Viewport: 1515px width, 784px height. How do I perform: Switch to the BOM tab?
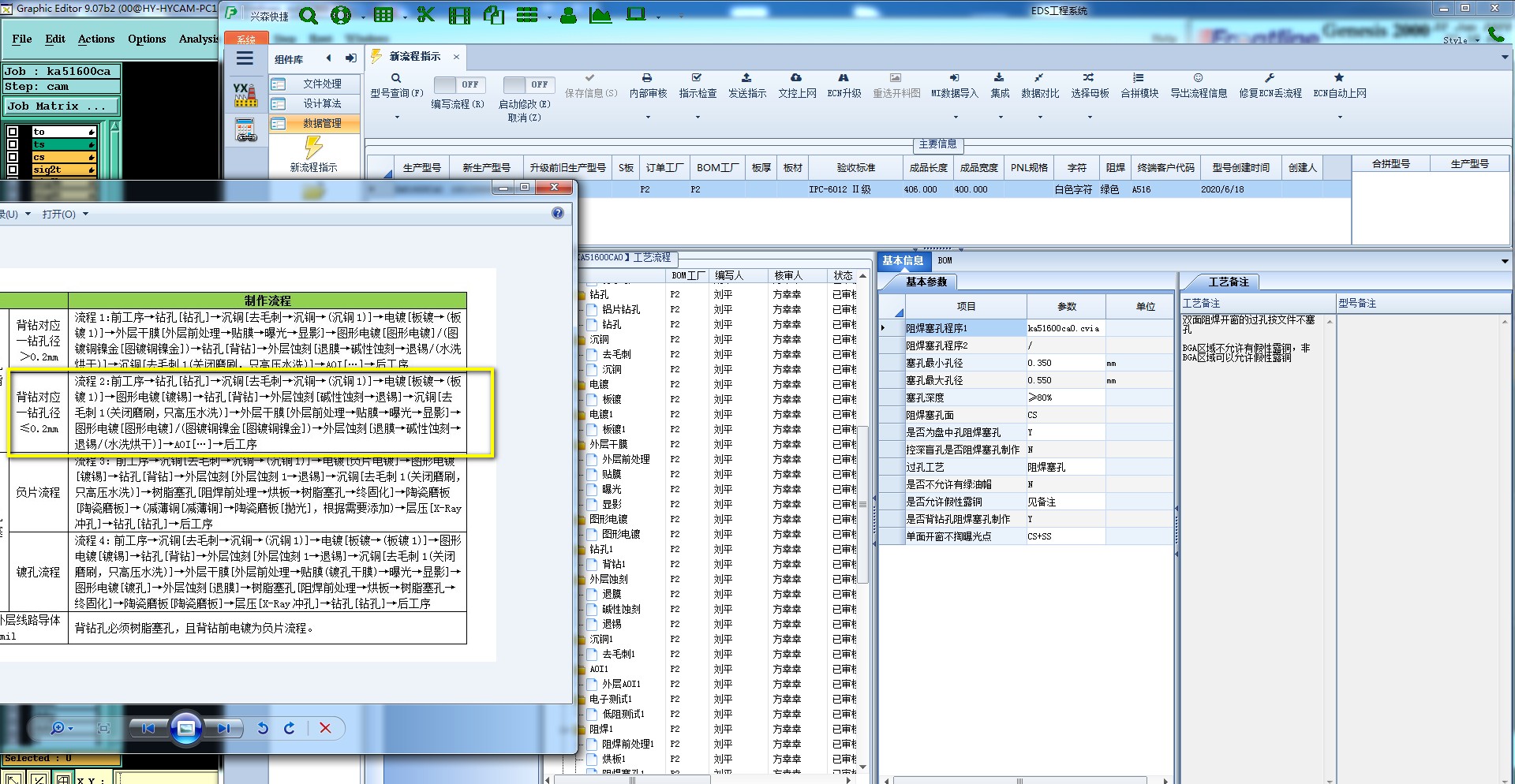point(945,260)
